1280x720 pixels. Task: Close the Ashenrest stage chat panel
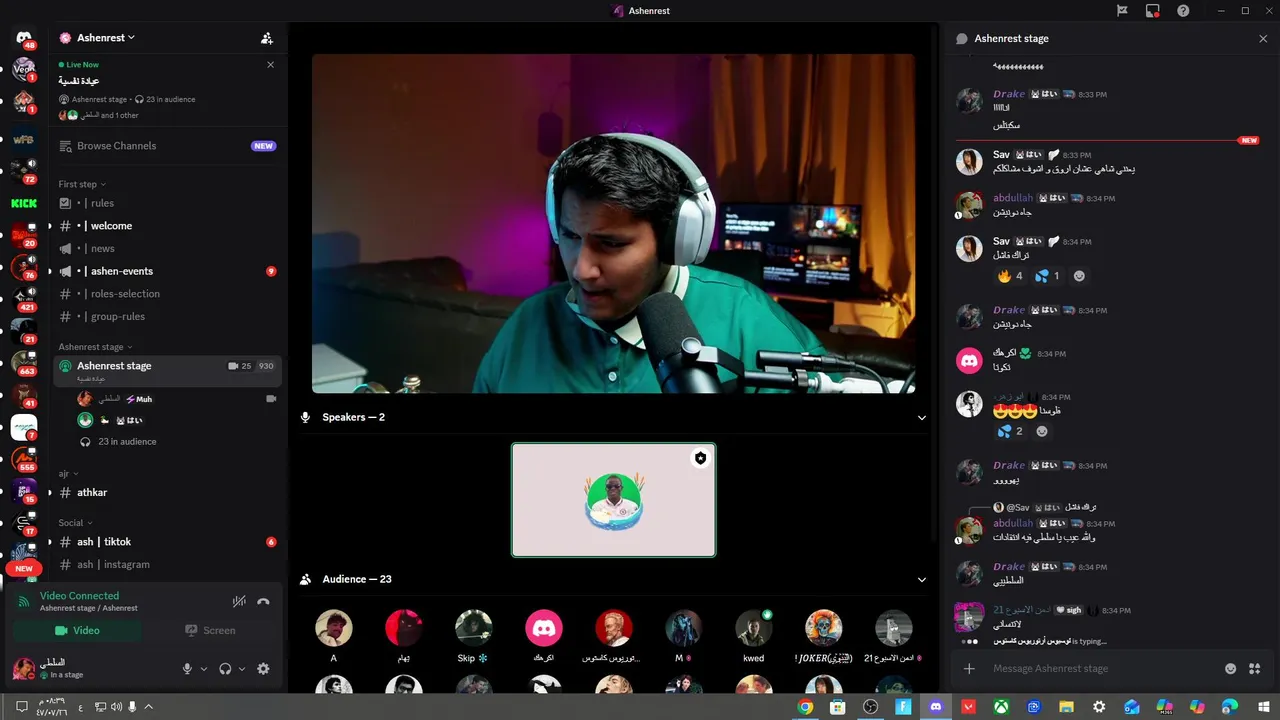click(x=1263, y=39)
